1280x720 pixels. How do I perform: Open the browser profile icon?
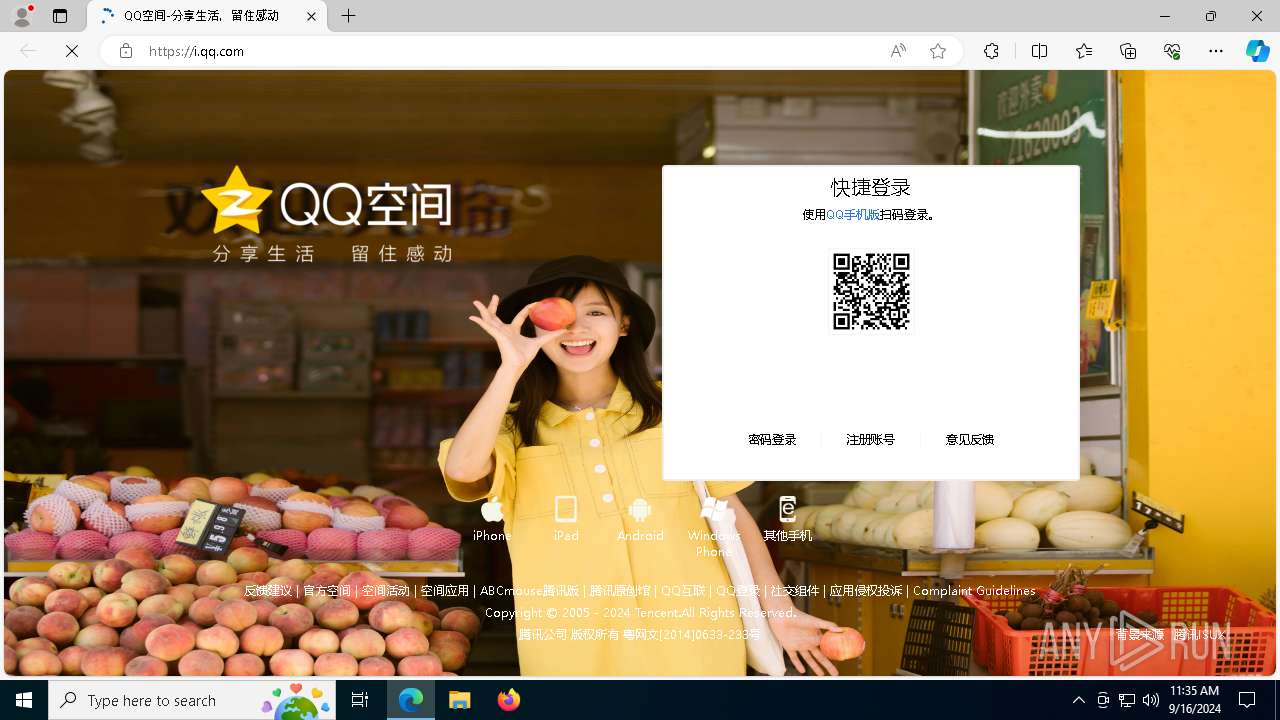[22, 16]
